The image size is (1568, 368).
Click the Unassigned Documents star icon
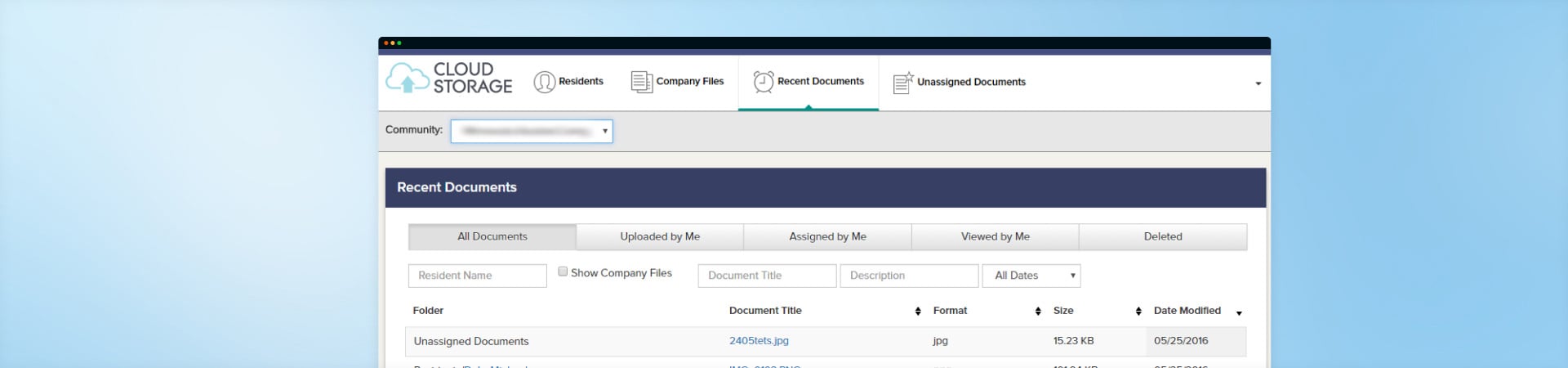point(902,83)
